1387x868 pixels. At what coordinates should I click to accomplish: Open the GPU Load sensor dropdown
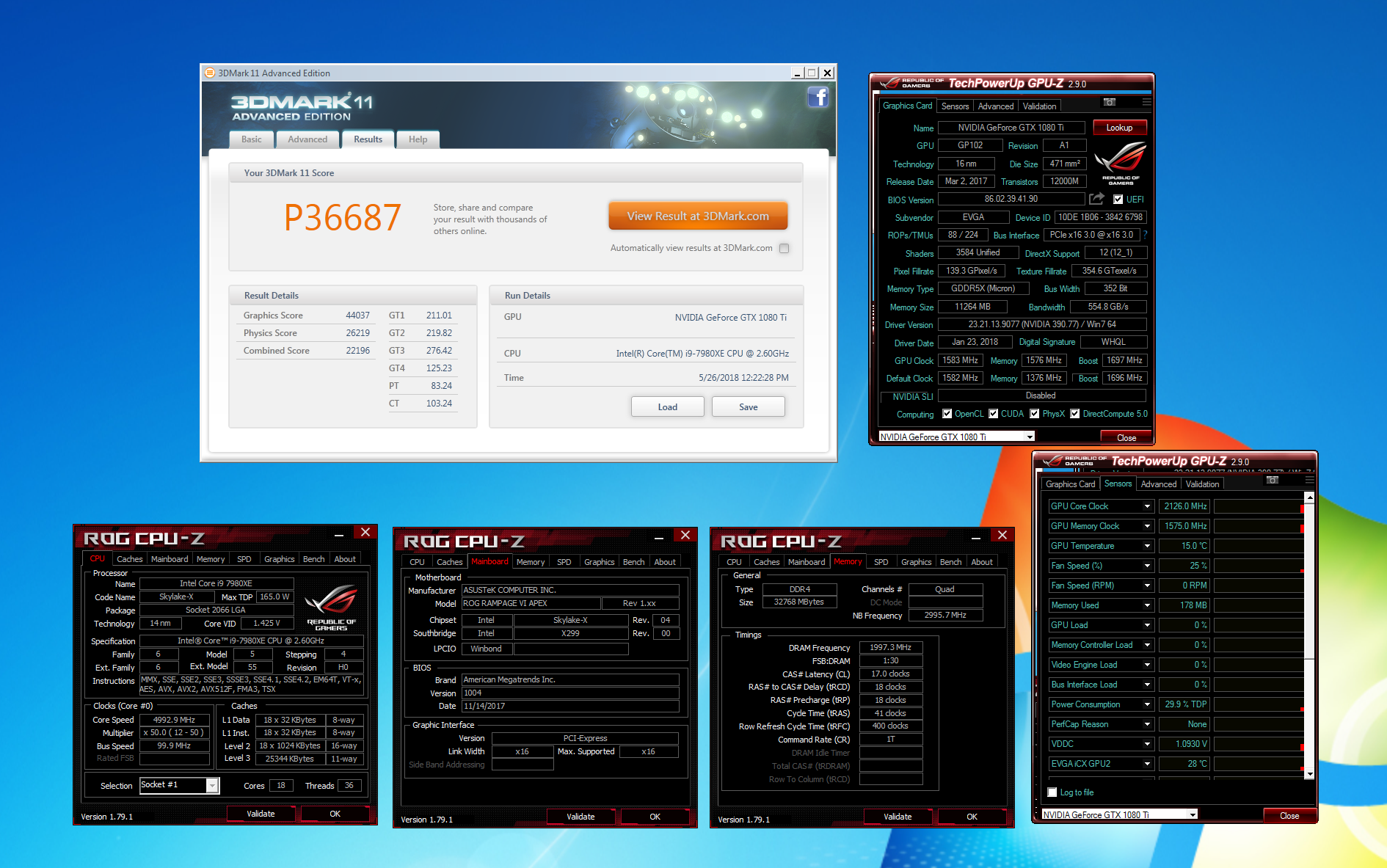[1147, 625]
